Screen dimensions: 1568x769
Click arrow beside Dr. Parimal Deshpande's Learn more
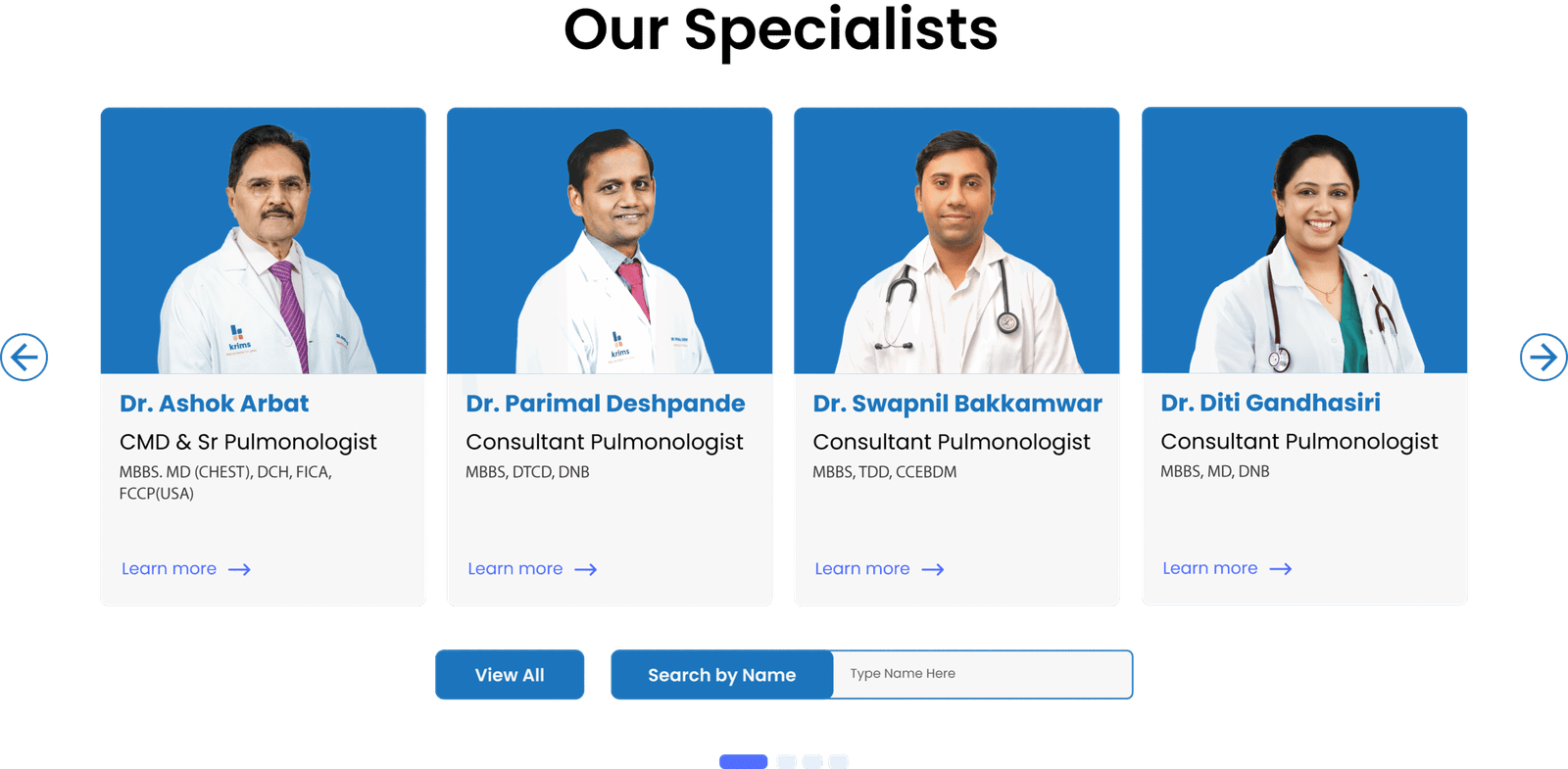pos(586,569)
